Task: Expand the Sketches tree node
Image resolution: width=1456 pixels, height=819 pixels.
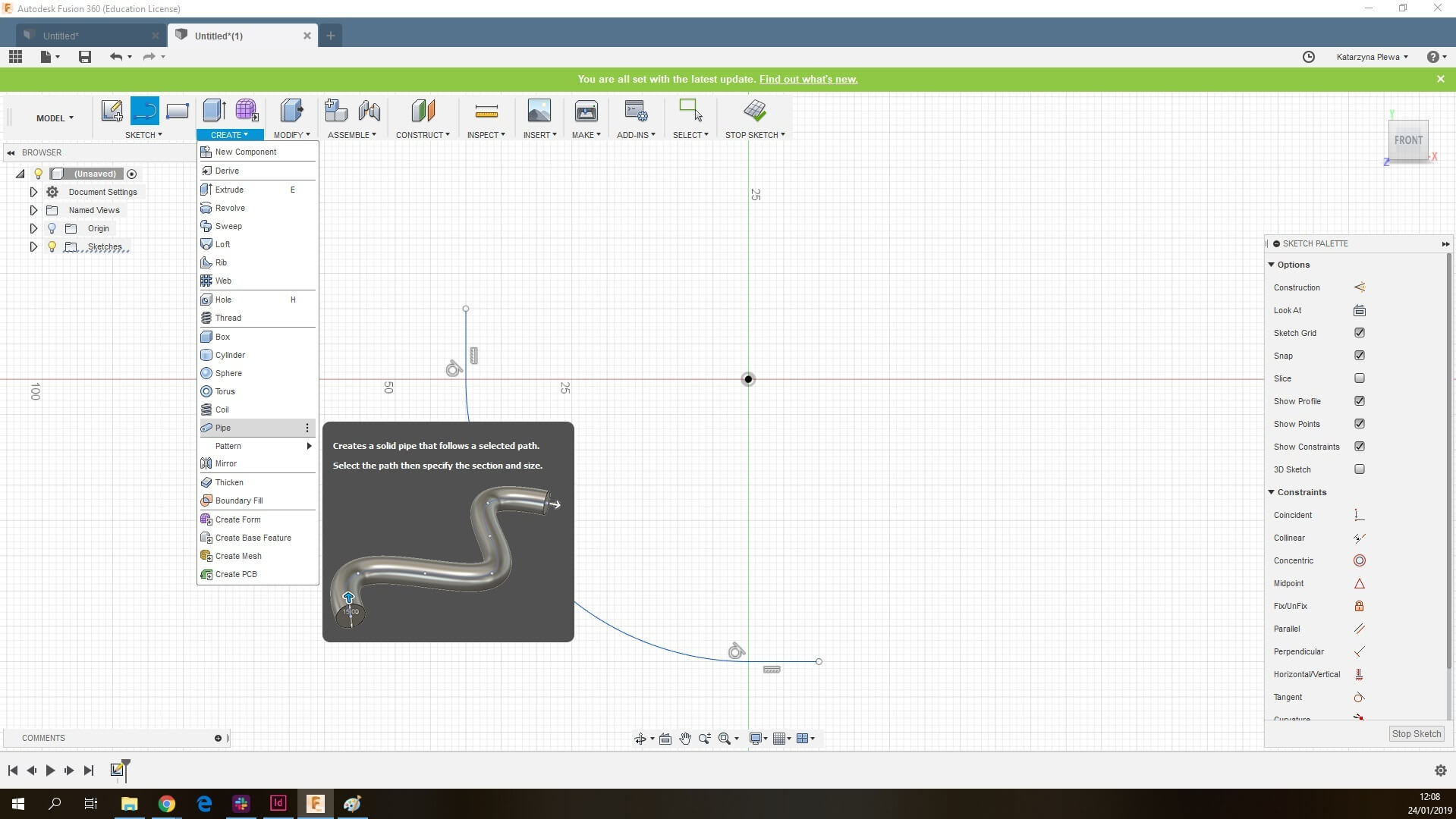Action: click(33, 246)
